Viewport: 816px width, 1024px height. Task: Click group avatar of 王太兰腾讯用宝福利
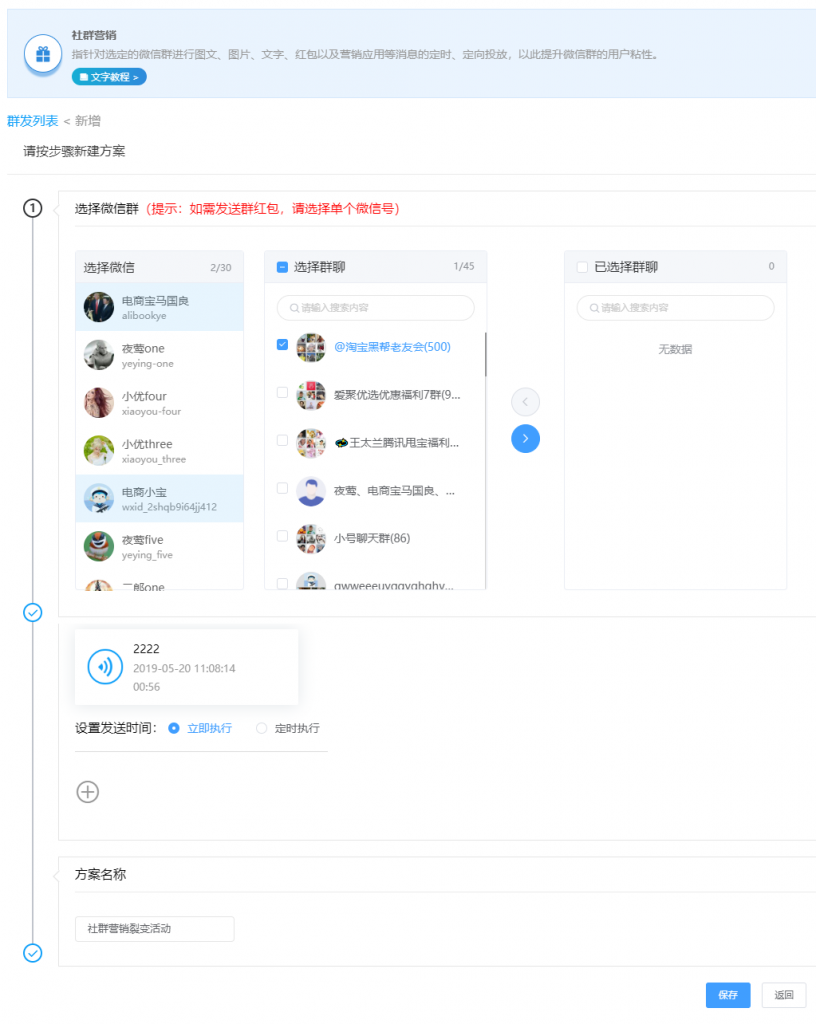311,443
